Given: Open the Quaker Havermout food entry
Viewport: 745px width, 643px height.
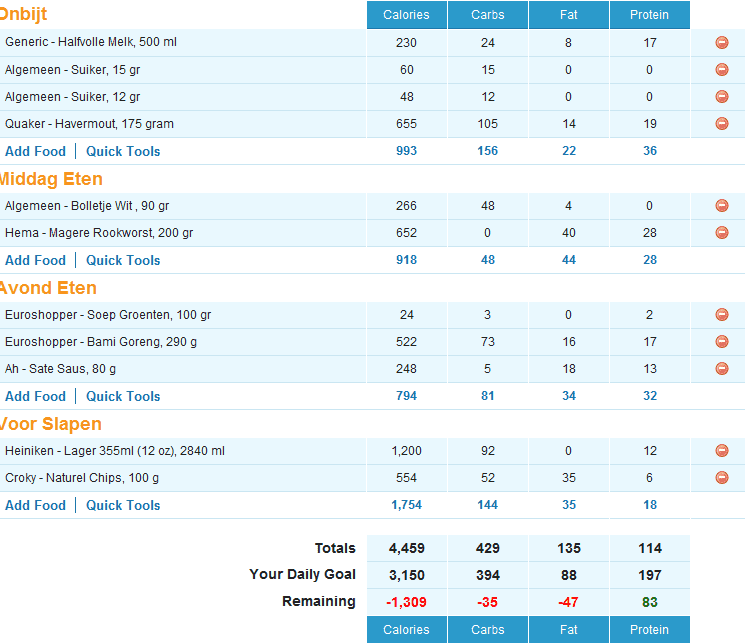Looking at the screenshot, I should [89, 124].
